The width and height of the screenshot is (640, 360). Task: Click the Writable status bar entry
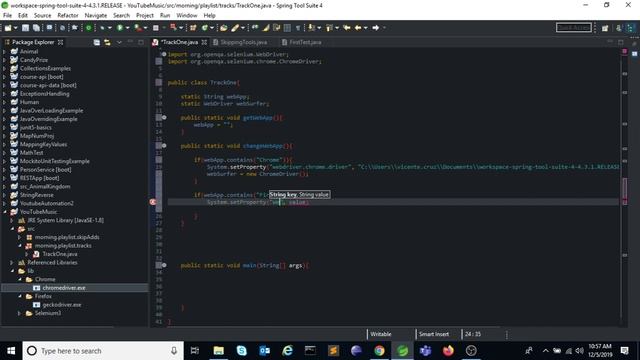381,334
